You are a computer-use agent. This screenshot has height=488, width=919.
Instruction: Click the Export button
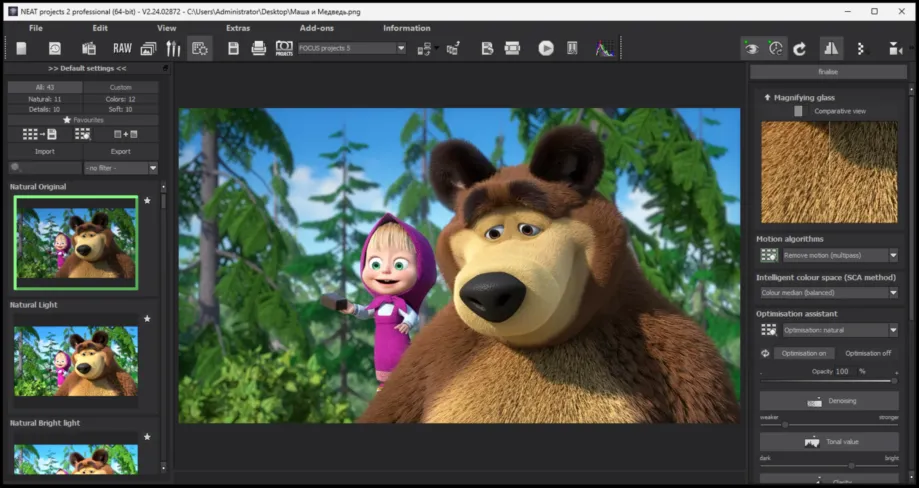(x=121, y=151)
